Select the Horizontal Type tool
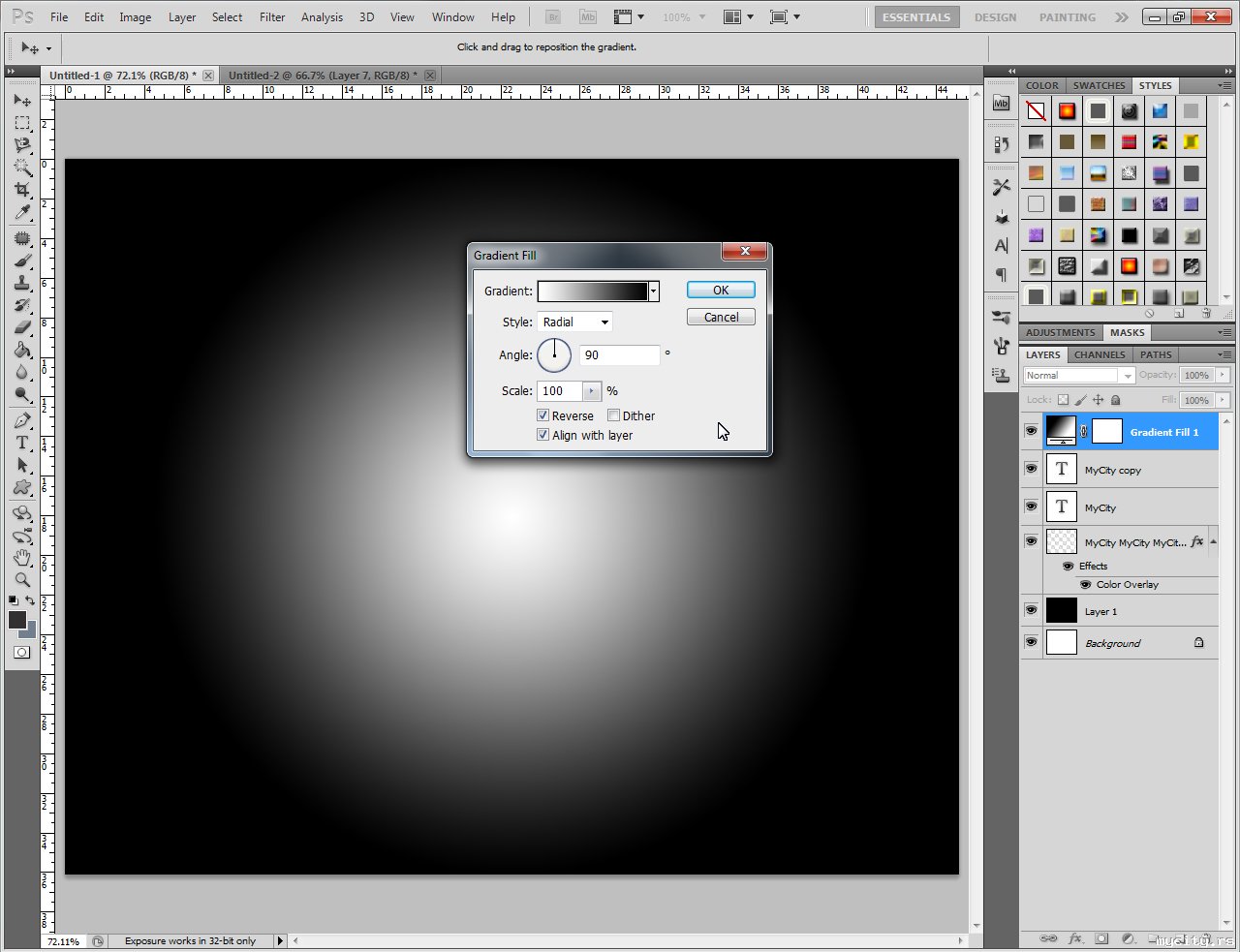The height and width of the screenshot is (952, 1240). 22,443
